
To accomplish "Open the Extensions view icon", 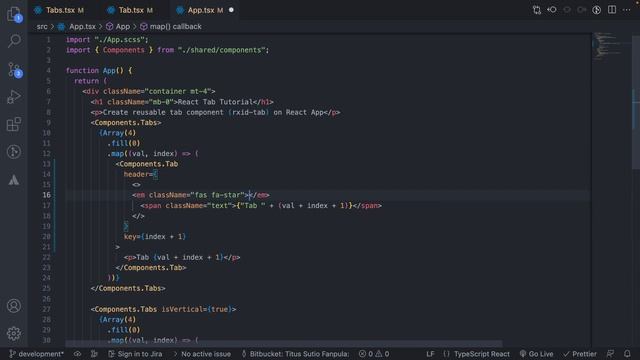I will click(14, 124).
